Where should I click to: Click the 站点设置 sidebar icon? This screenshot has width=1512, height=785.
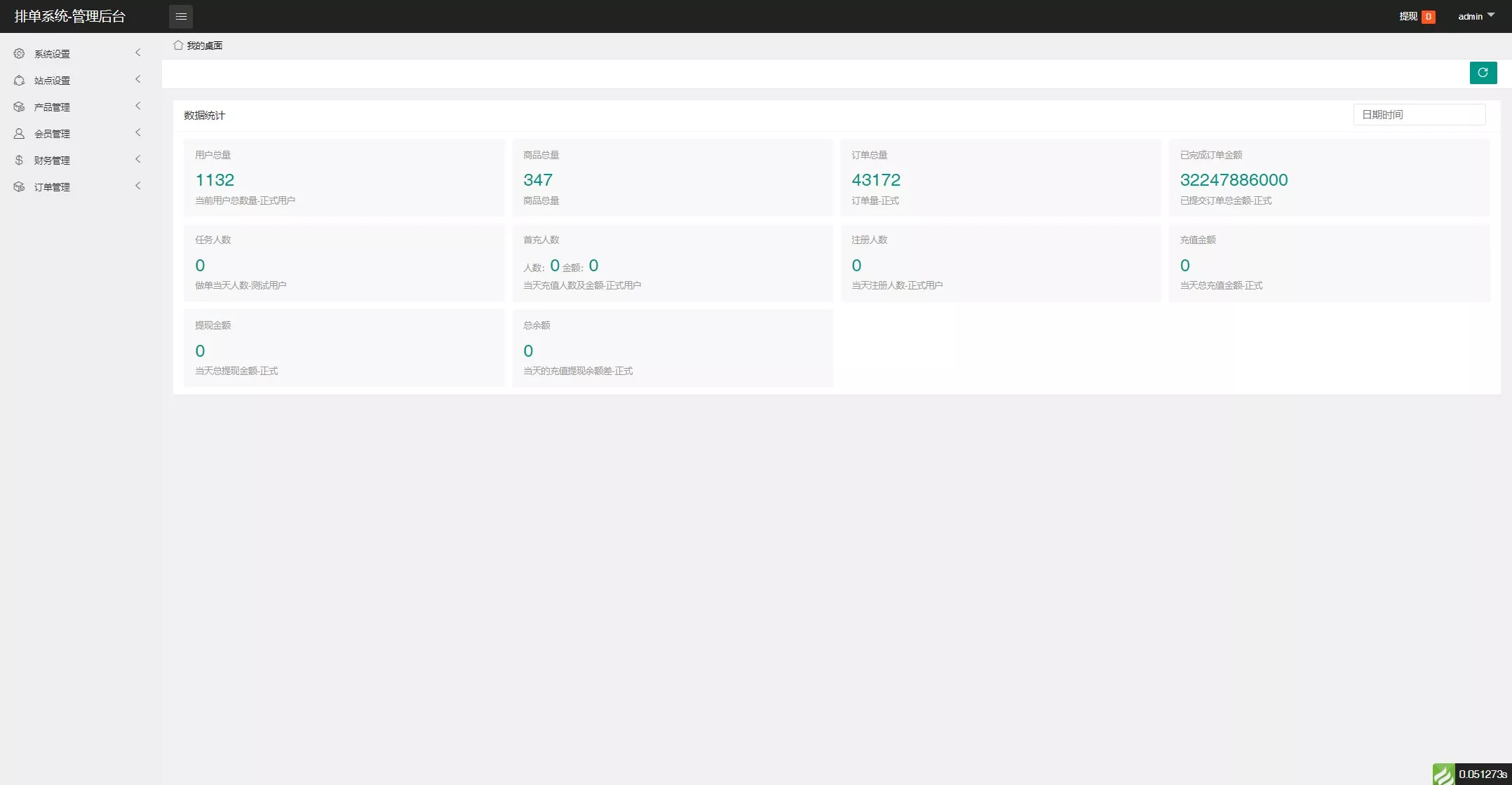point(19,80)
